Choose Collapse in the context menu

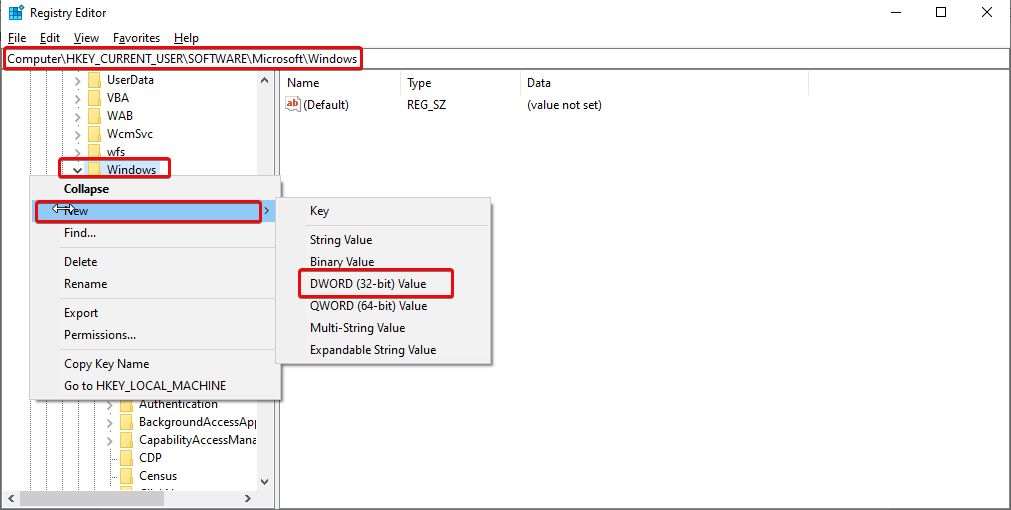pos(155,189)
